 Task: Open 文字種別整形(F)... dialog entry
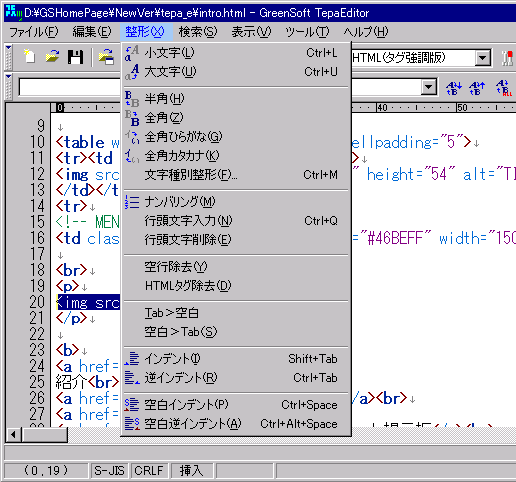(x=236, y=175)
